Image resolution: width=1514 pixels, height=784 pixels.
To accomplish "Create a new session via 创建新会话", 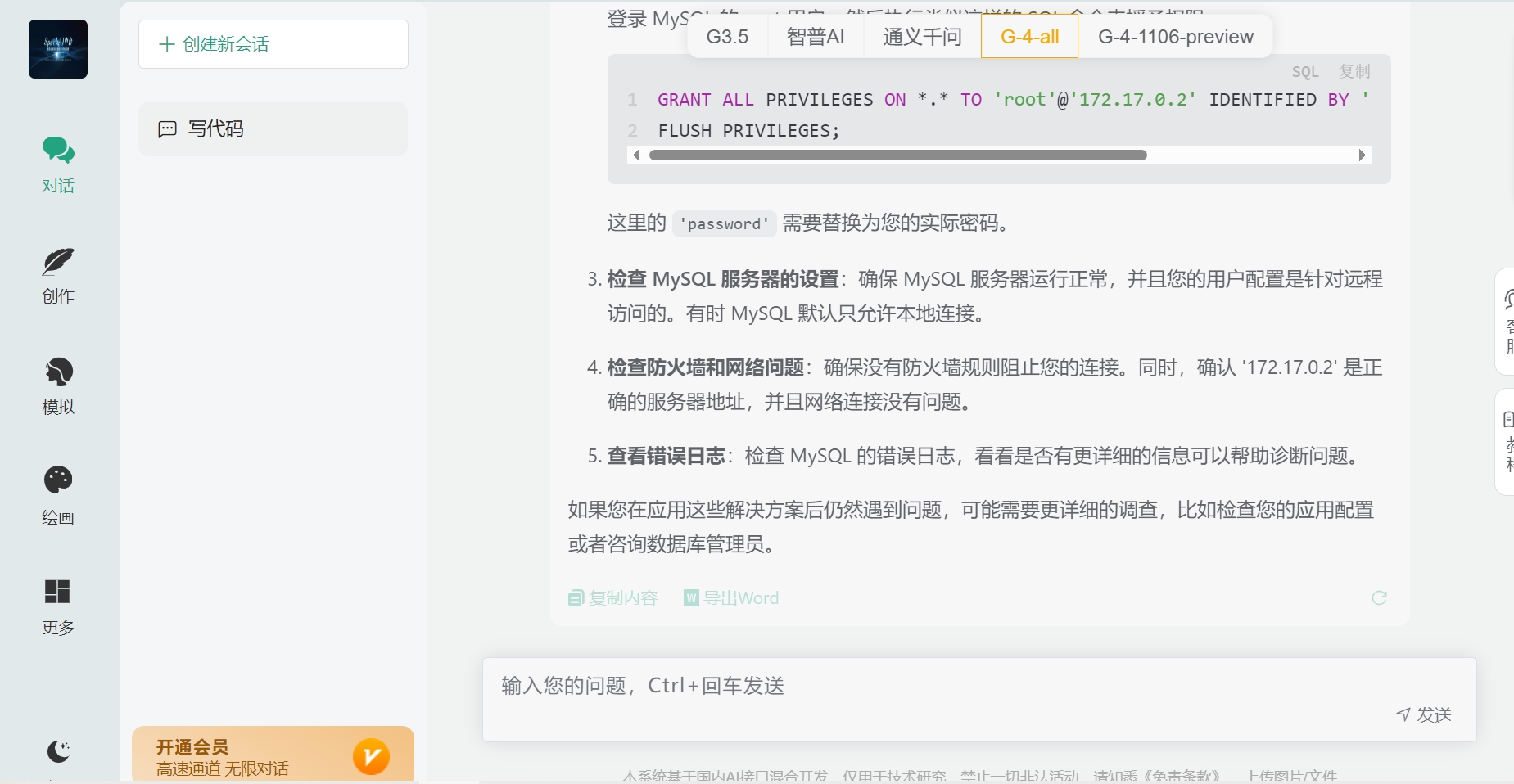I will (x=273, y=43).
